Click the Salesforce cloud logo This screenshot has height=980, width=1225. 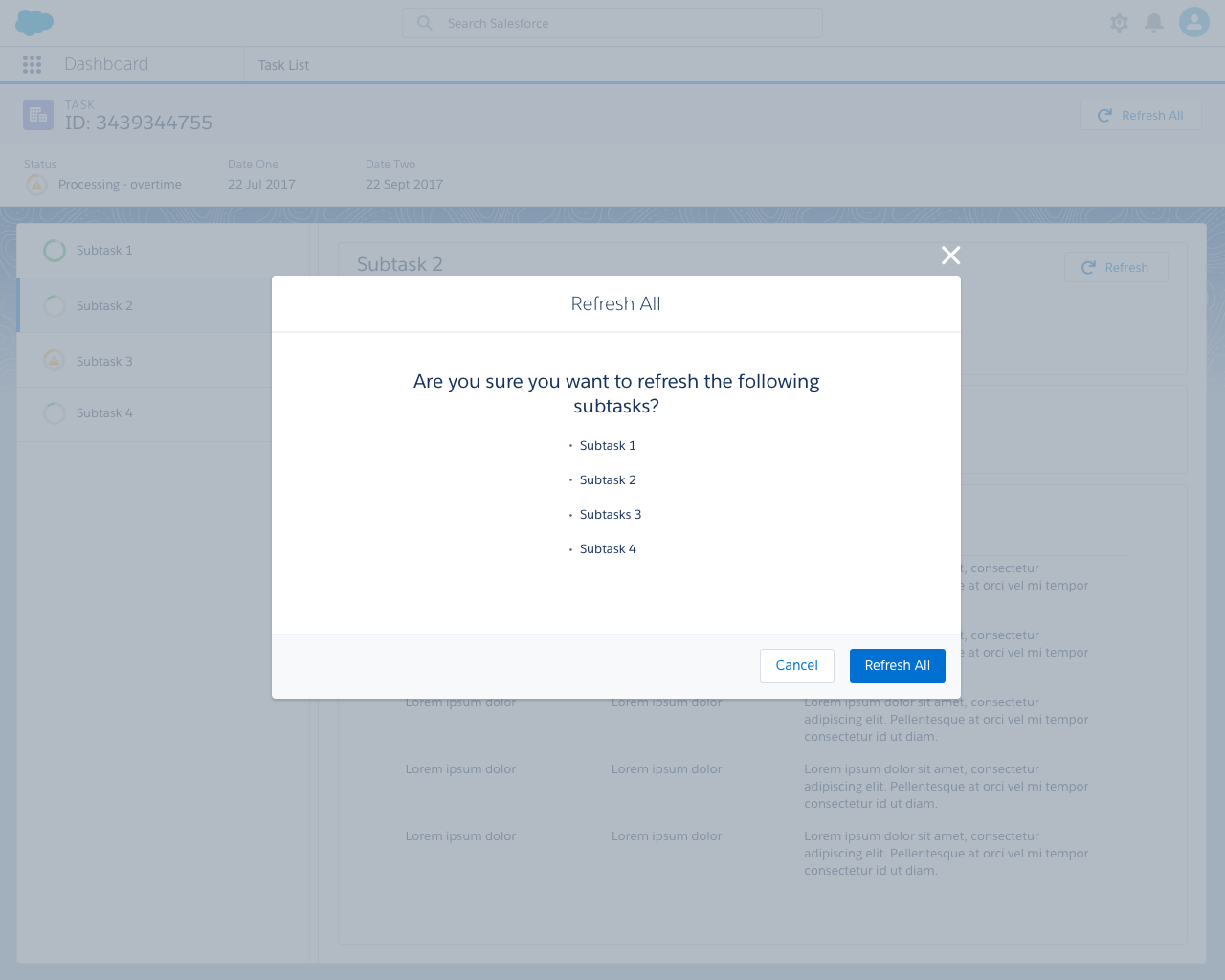[x=34, y=22]
